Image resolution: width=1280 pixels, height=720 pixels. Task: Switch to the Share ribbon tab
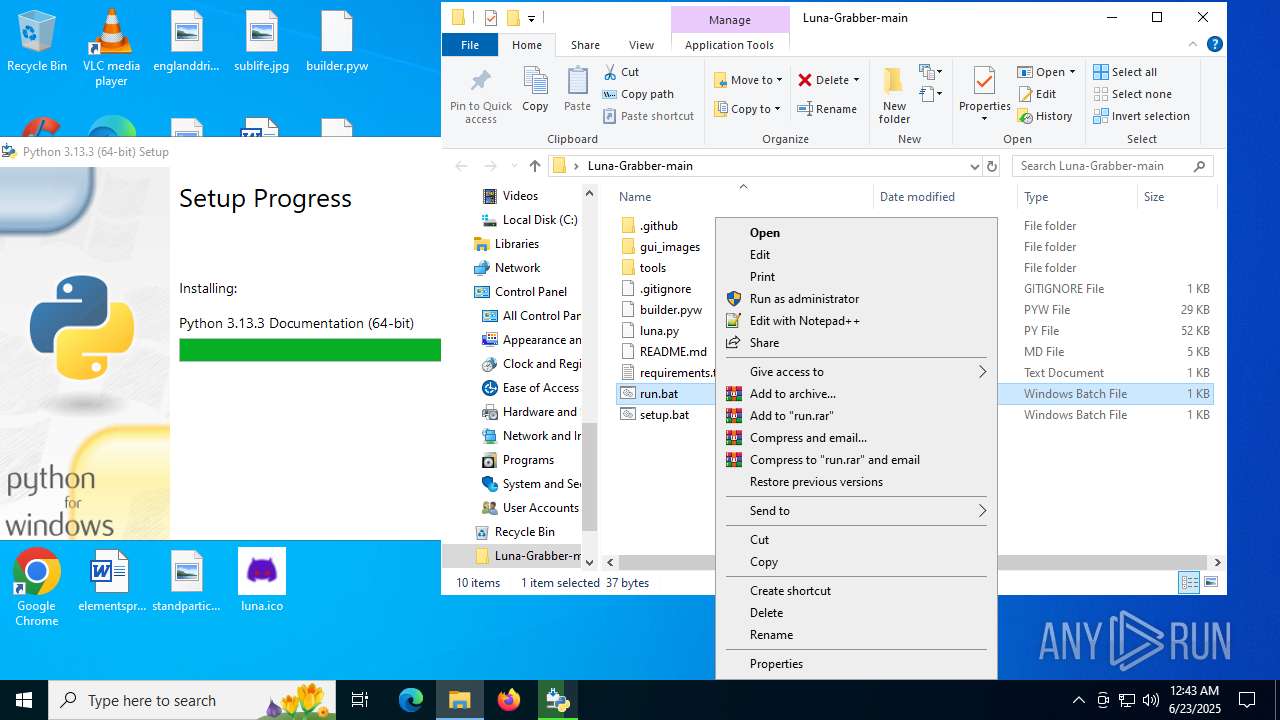(x=585, y=45)
